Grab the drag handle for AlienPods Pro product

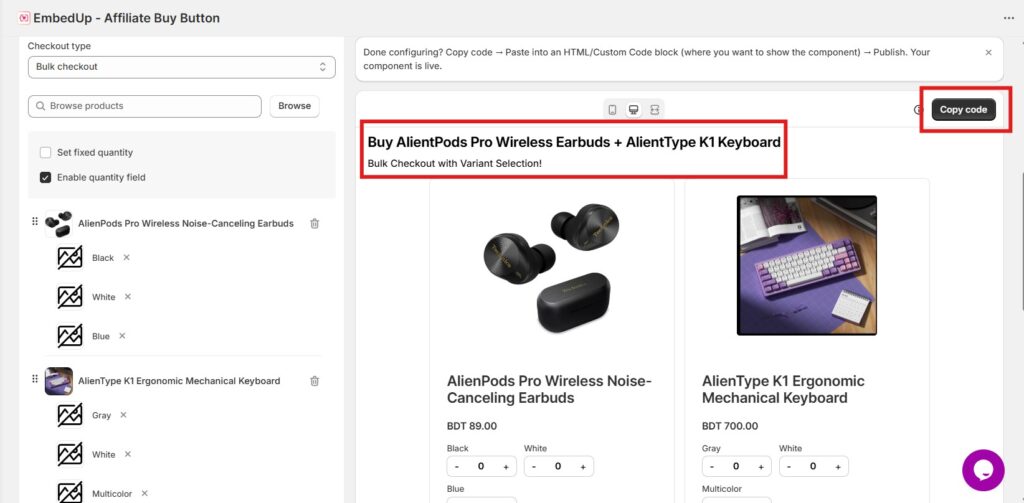(x=35, y=222)
